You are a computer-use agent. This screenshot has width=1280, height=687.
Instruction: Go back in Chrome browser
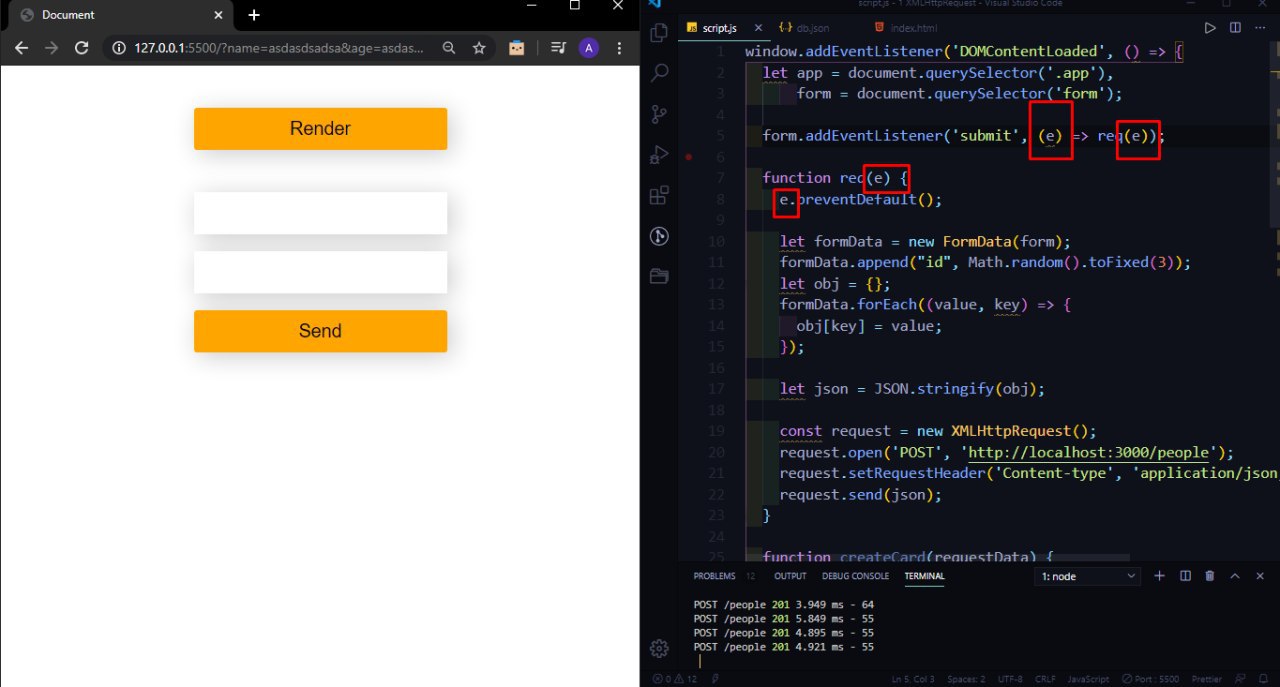[21, 48]
